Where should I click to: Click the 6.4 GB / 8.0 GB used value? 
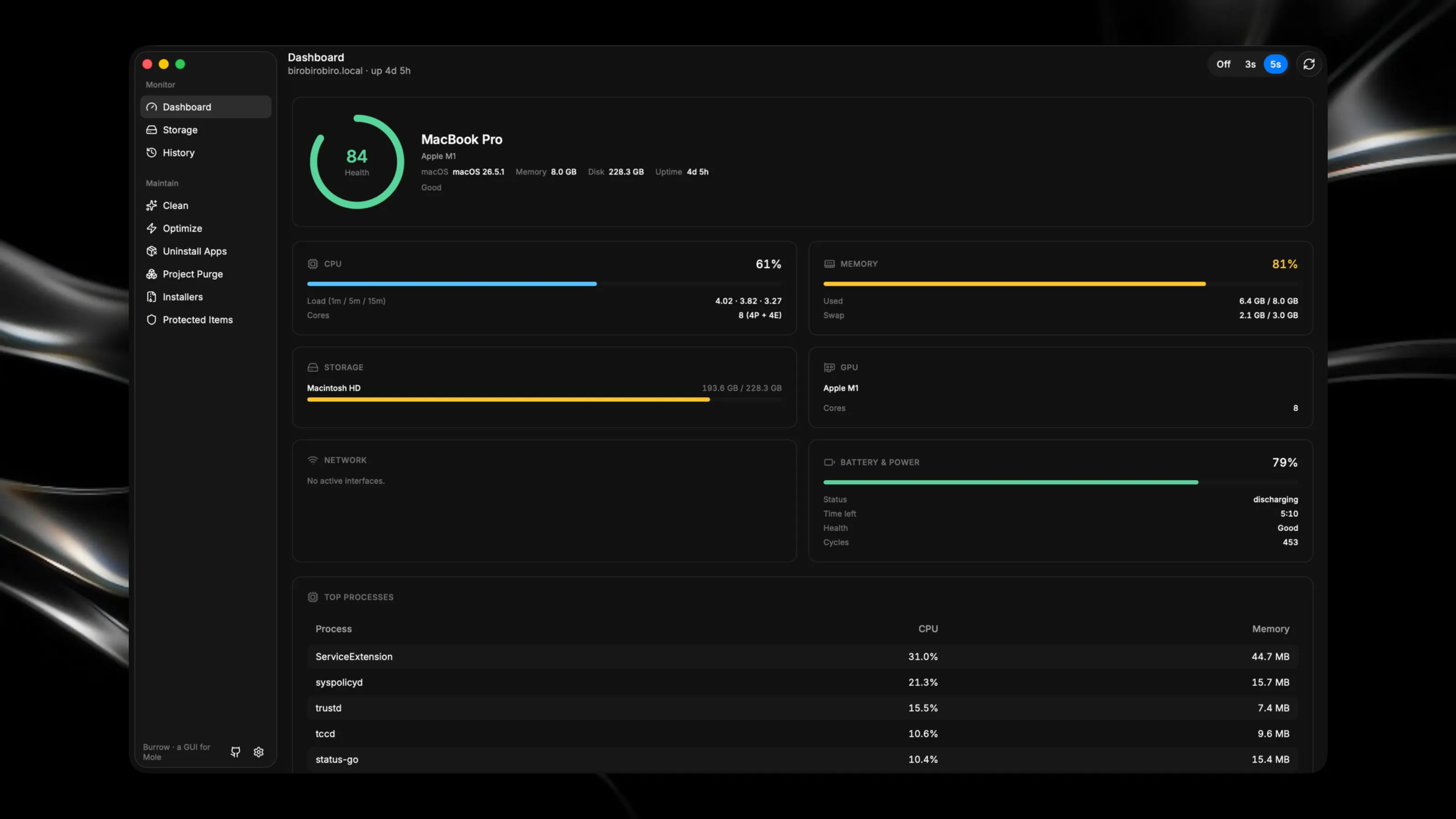[1269, 301]
